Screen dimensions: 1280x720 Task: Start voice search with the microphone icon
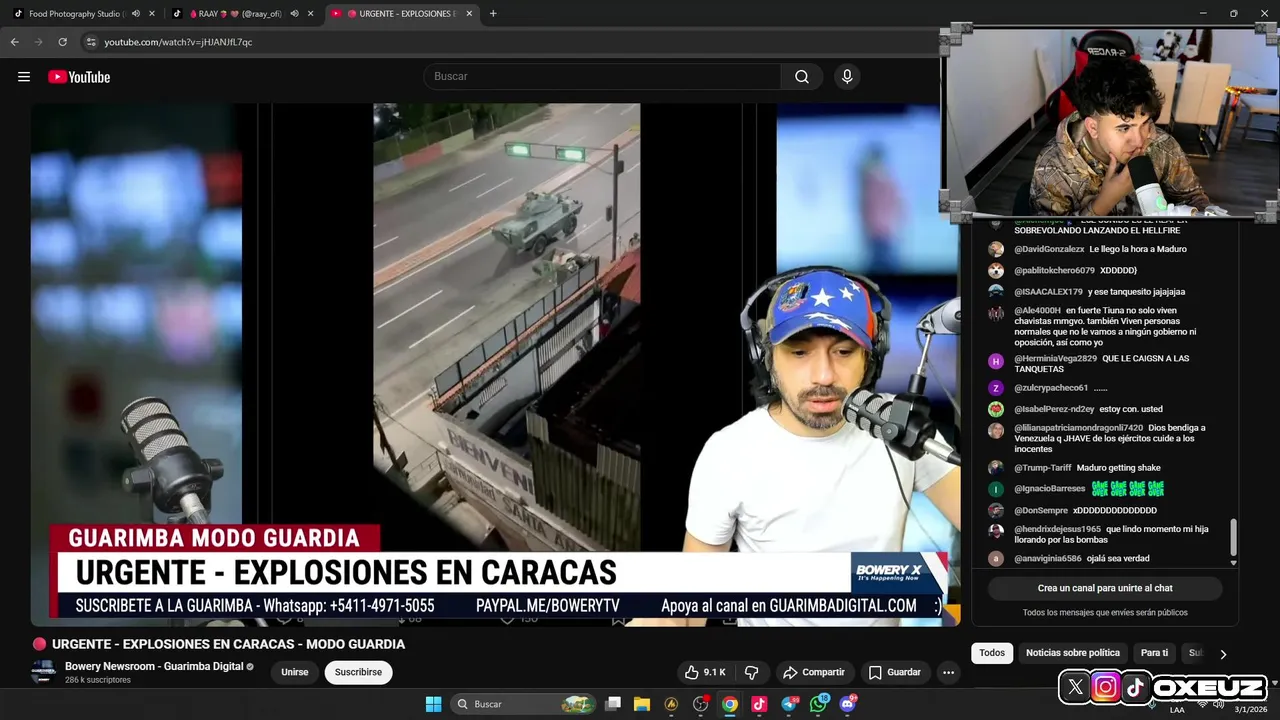(847, 77)
